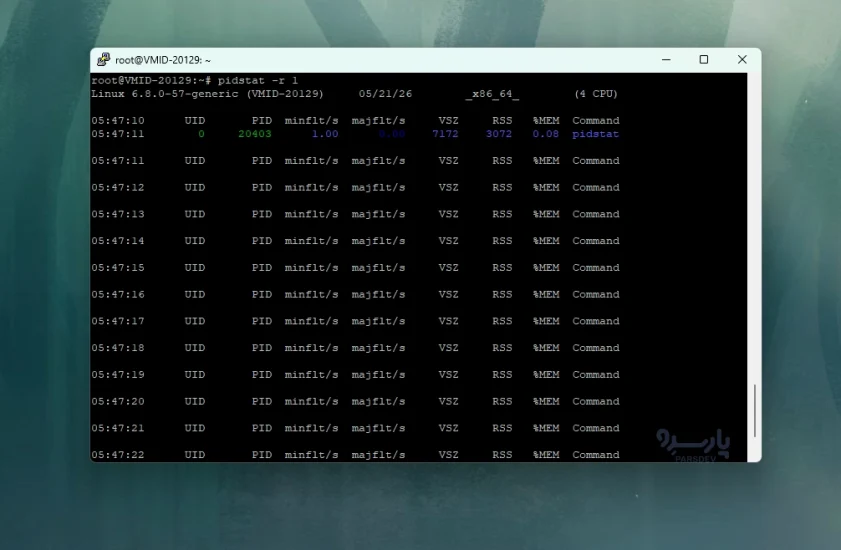Click 'Command' header in the 05:47:21 row
Screen dimensions: 841x550
(595, 428)
